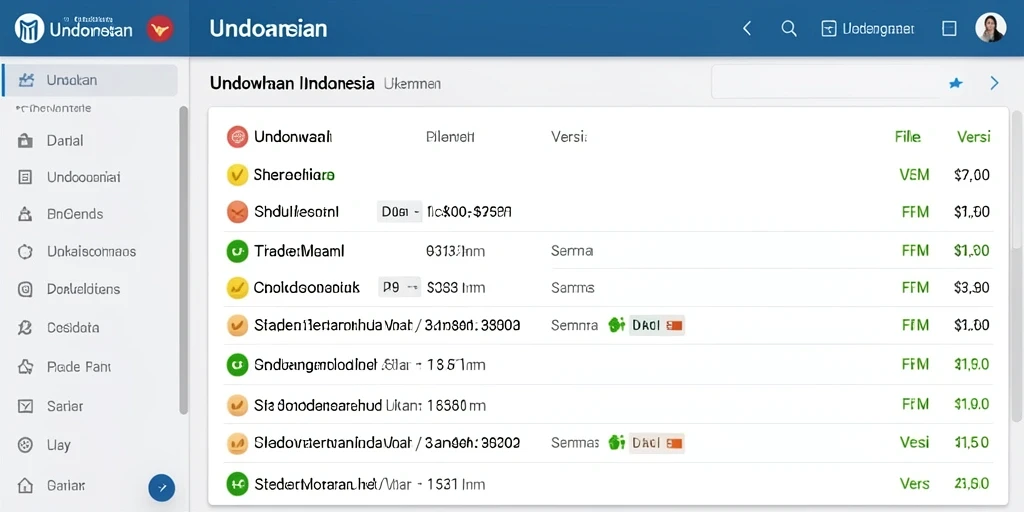Click the Cesidota sidebar icon

tap(25, 328)
